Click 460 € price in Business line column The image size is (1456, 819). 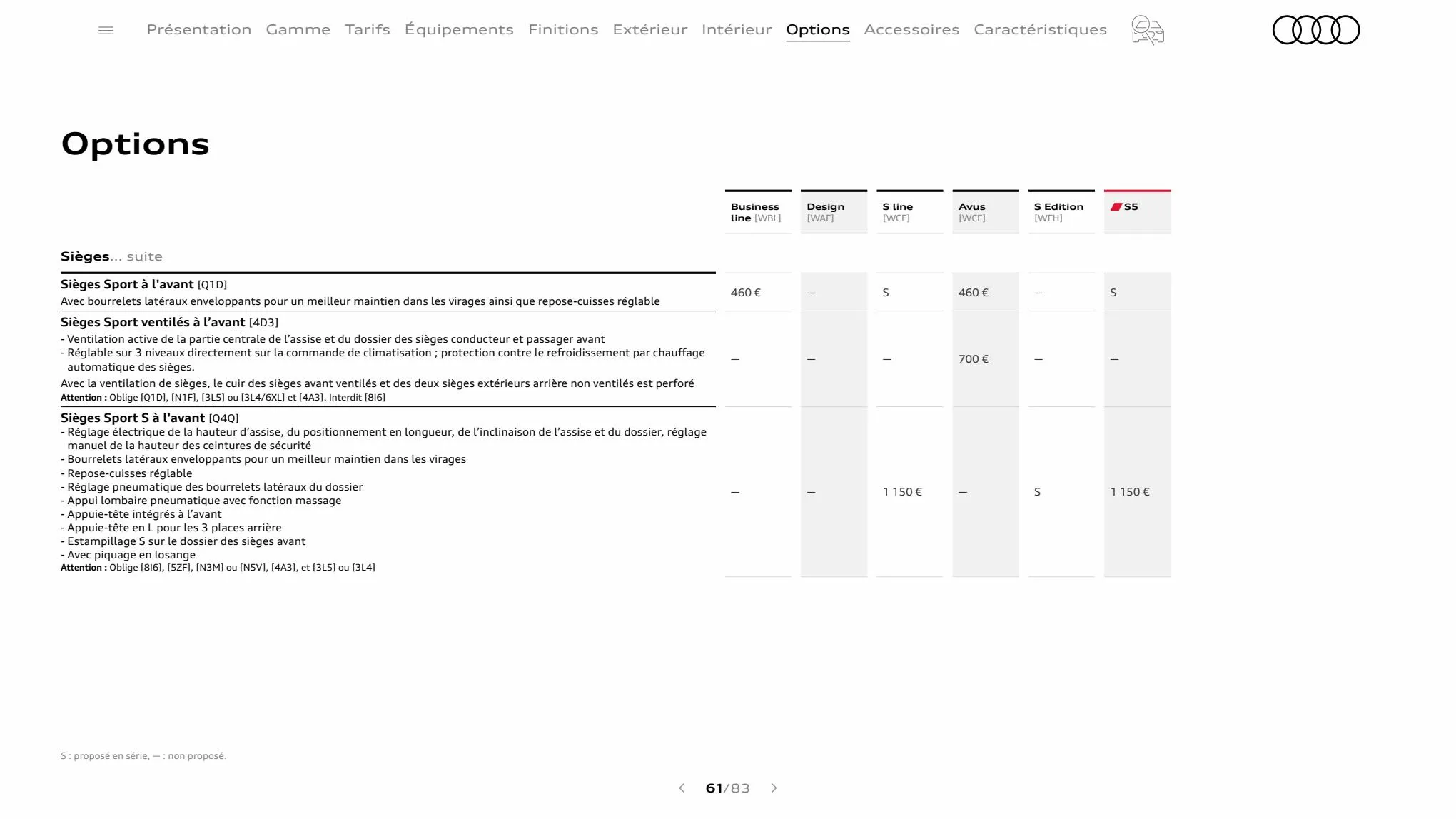(746, 293)
